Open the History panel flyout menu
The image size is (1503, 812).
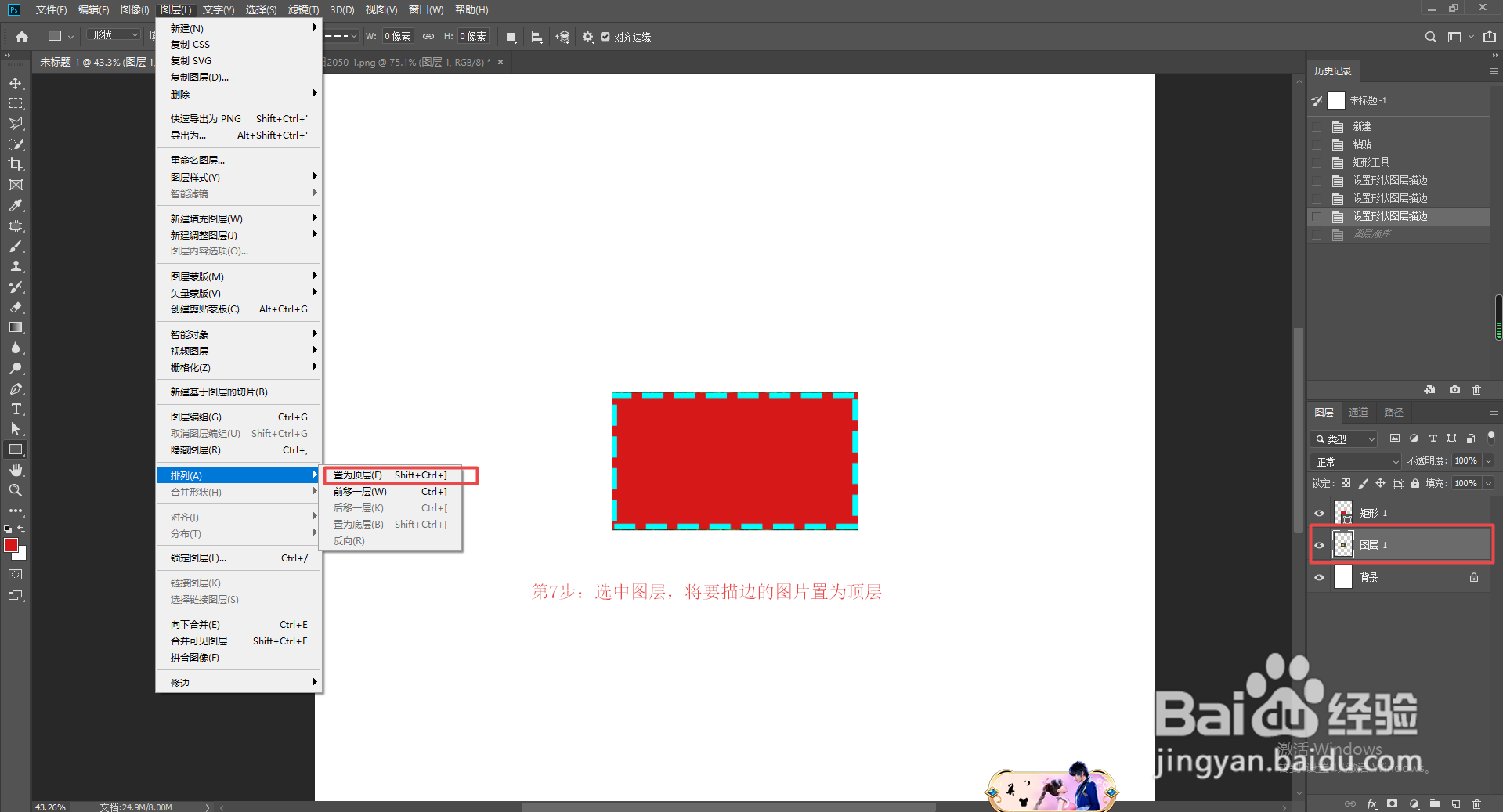(1494, 70)
